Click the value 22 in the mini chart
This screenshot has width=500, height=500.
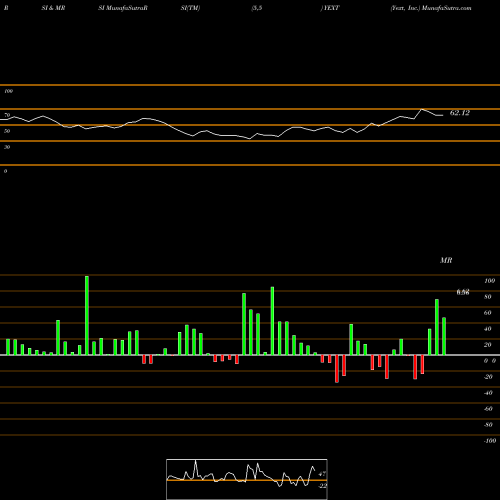tap(322, 486)
